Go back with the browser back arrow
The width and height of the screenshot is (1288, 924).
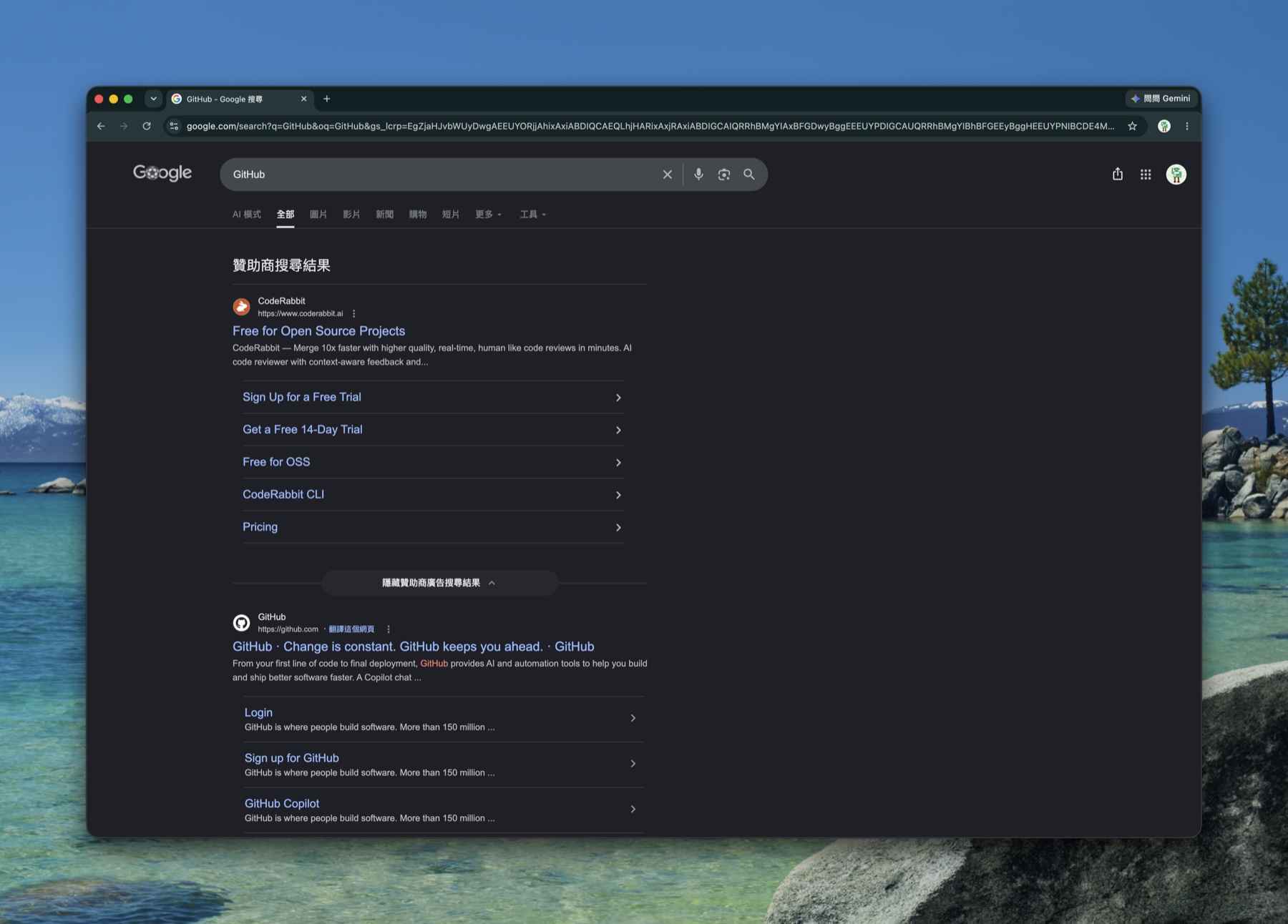(x=101, y=126)
